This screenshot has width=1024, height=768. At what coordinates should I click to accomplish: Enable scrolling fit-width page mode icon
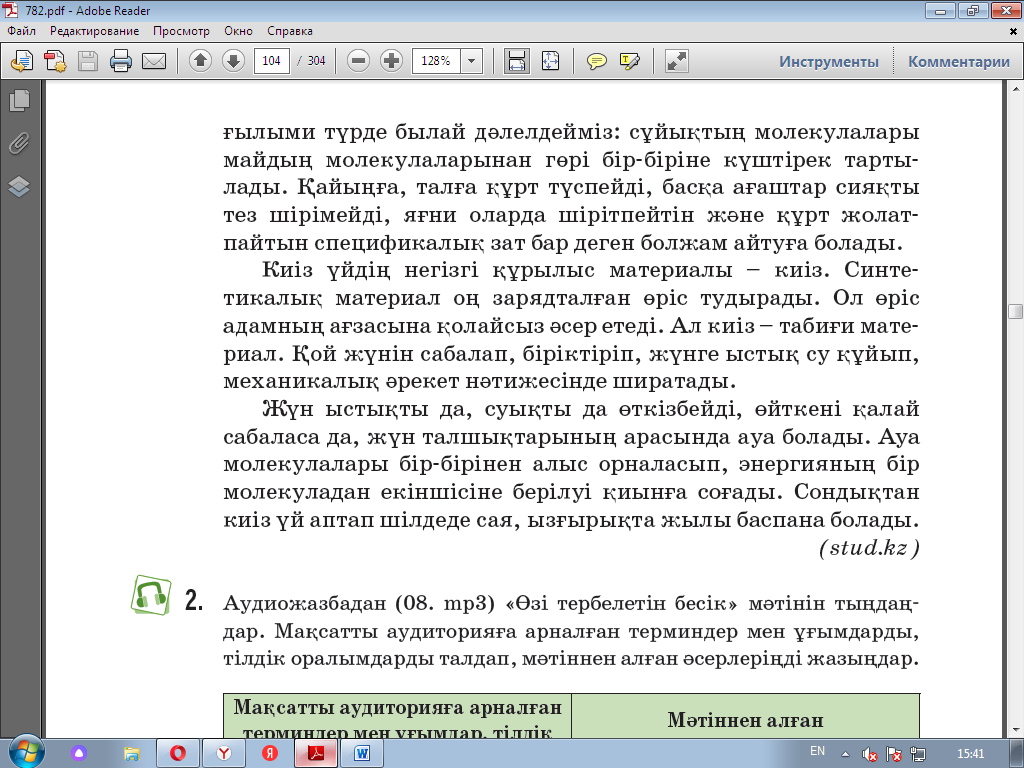[x=517, y=61]
